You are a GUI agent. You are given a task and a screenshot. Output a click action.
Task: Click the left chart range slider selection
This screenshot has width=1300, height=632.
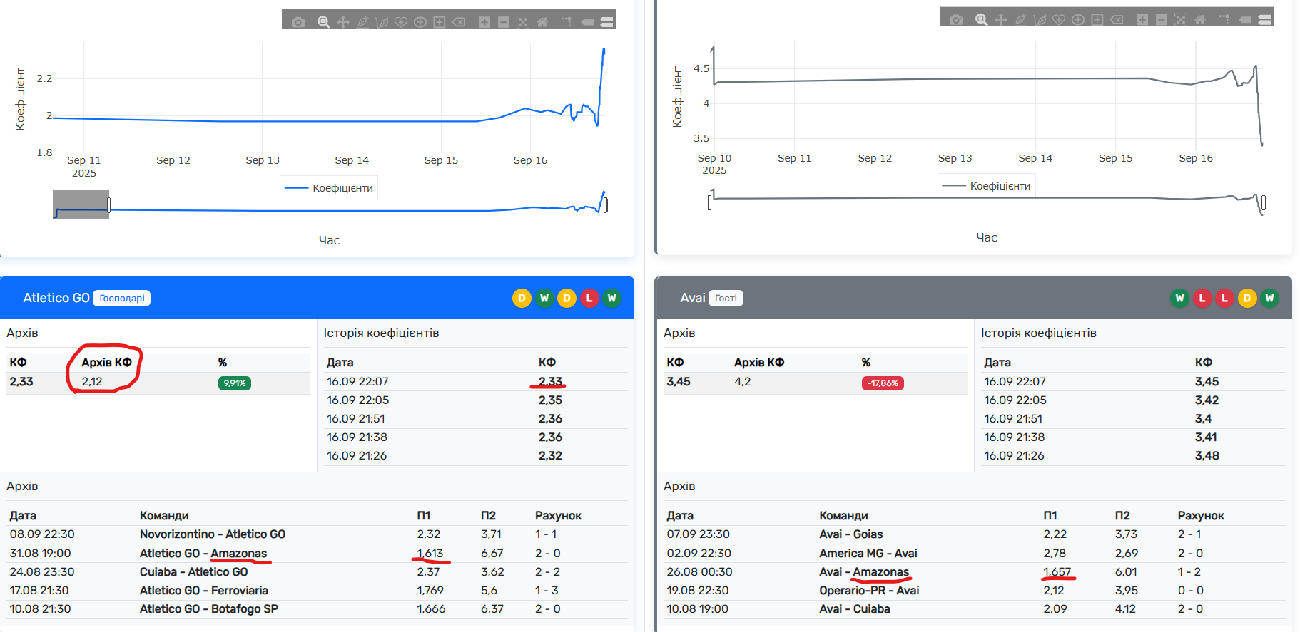coord(81,204)
